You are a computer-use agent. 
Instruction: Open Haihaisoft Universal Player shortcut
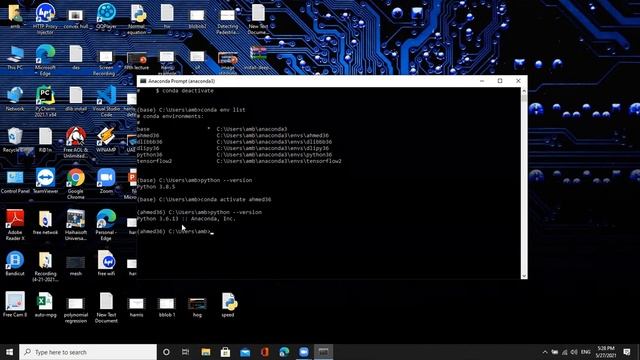coord(76,225)
